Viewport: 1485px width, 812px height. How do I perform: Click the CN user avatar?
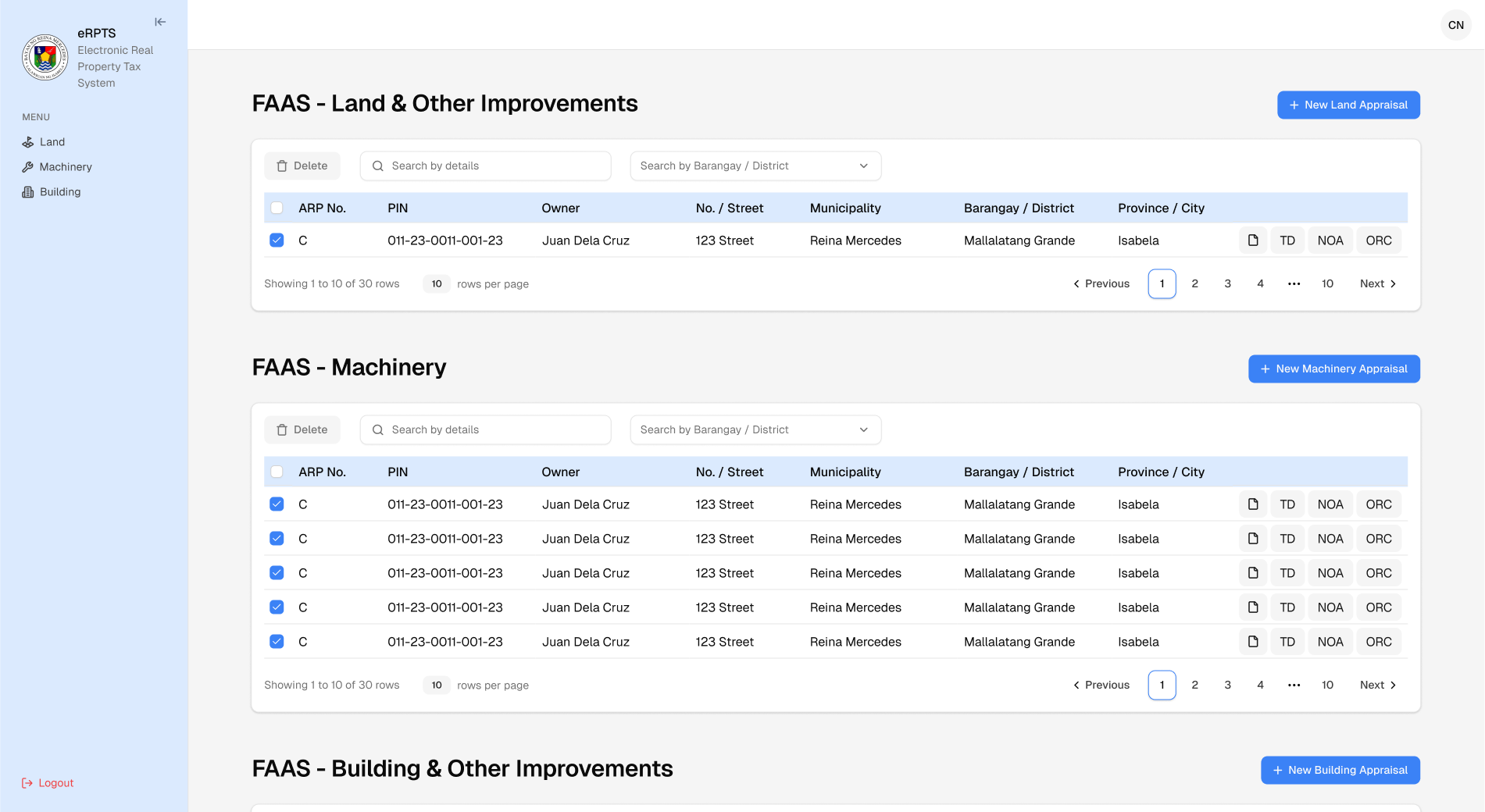(x=1455, y=25)
